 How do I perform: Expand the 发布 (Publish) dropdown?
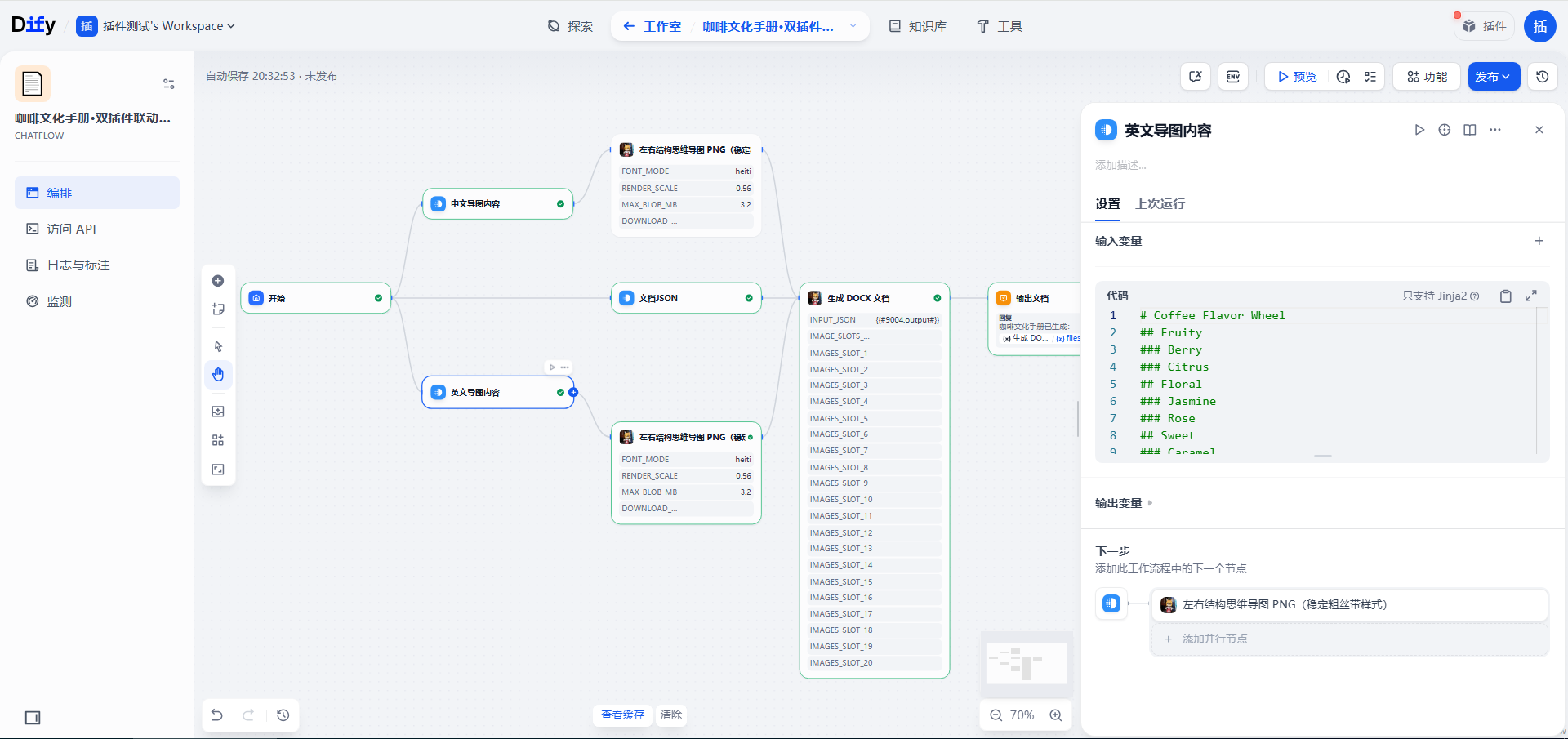coord(1494,77)
